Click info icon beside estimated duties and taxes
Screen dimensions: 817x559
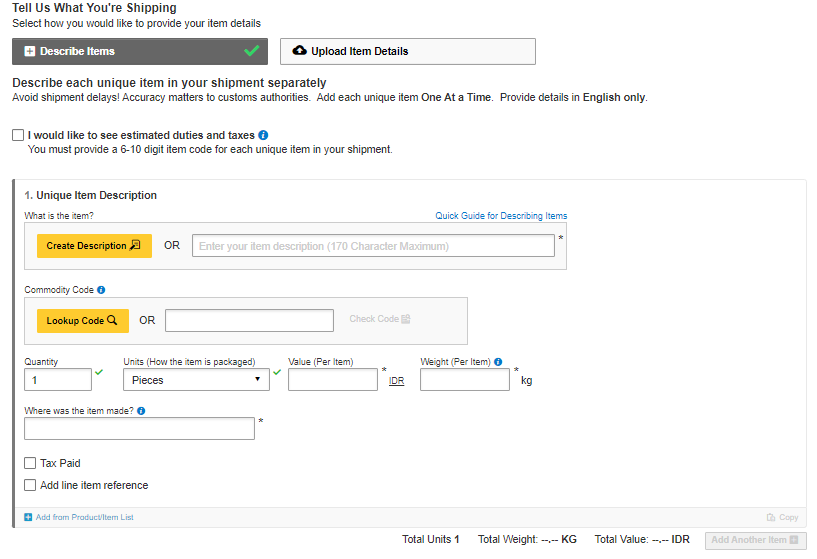click(x=263, y=135)
